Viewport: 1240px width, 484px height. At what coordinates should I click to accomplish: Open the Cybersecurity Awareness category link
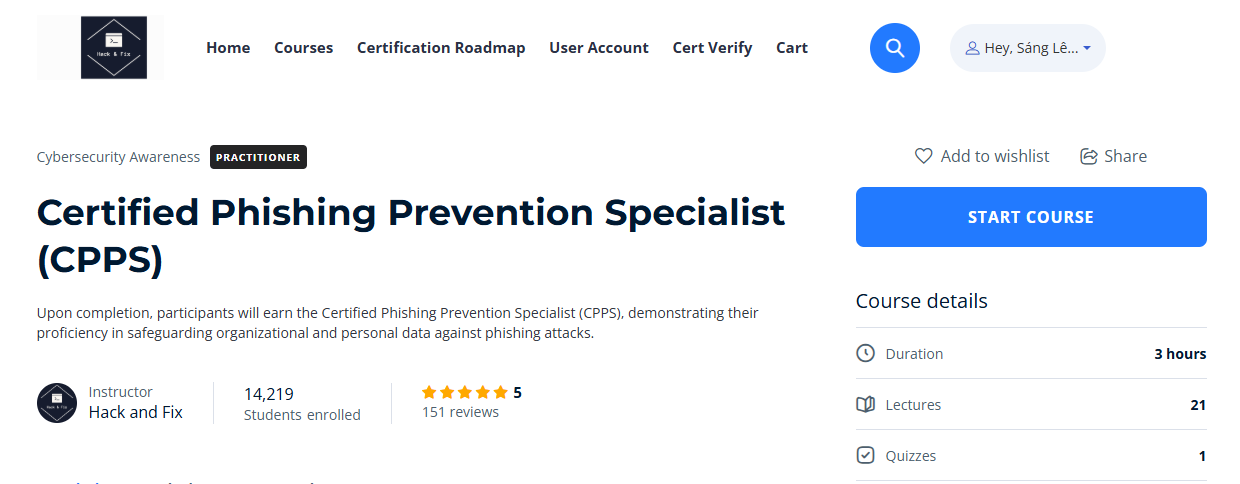click(118, 157)
